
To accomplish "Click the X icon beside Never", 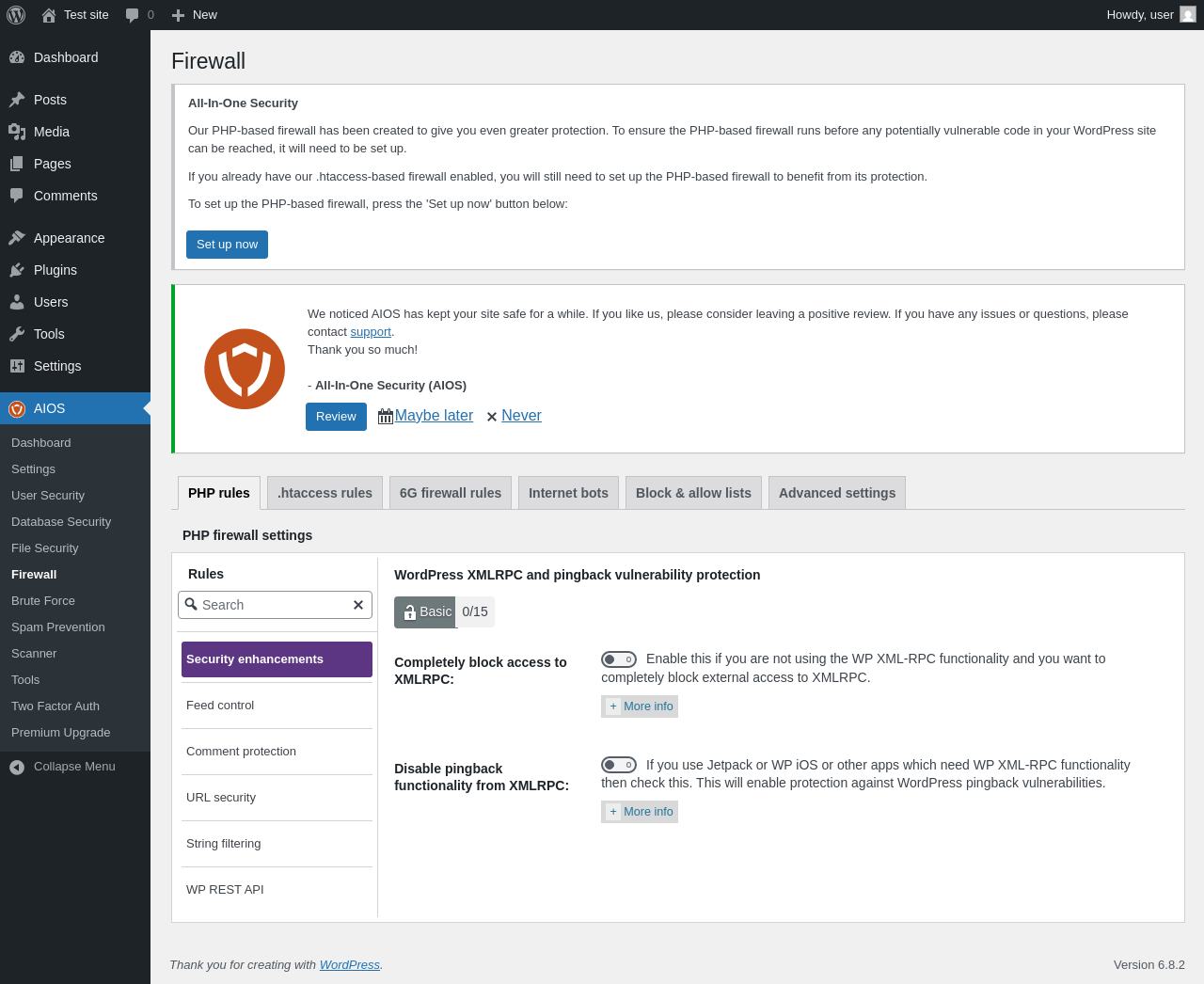I will [x=492, y=417].
